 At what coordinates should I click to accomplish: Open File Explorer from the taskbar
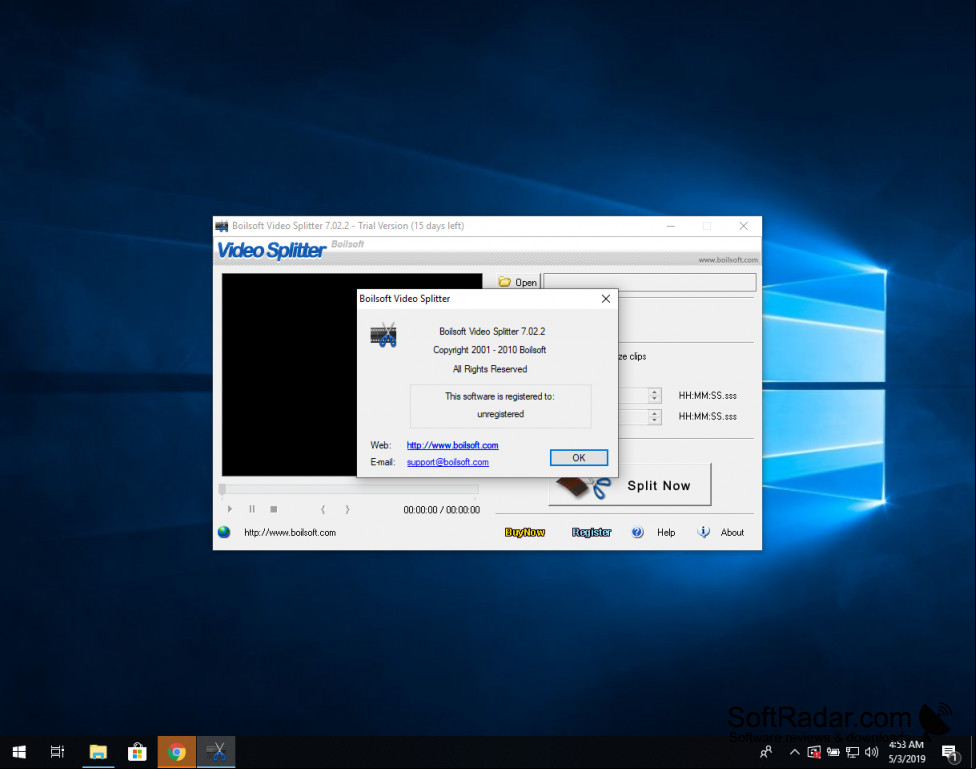[x=98, y=752]
